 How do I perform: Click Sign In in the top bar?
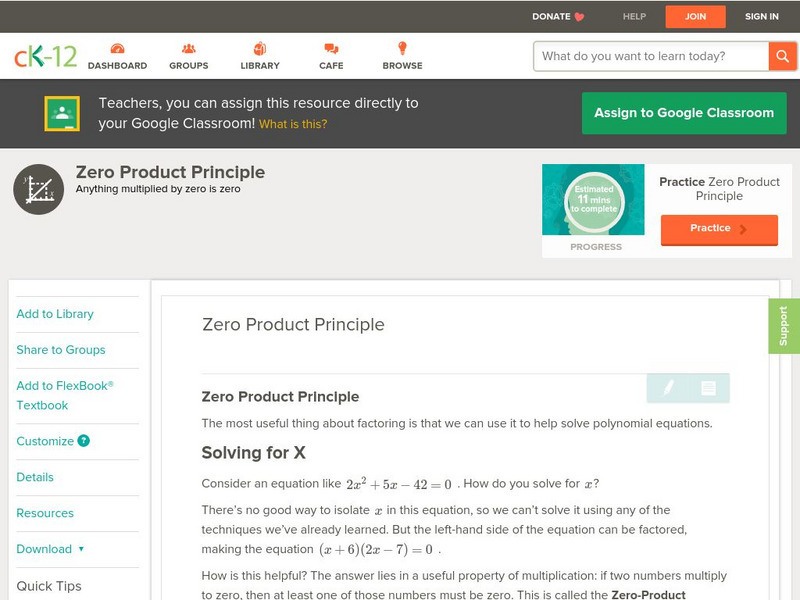click(762, 16)
